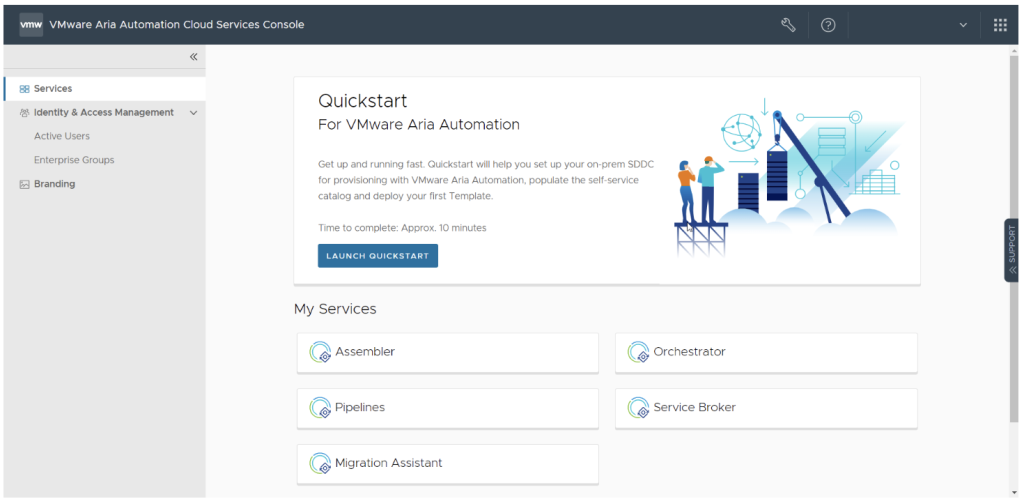Open Active Users page

click(62, 136)
